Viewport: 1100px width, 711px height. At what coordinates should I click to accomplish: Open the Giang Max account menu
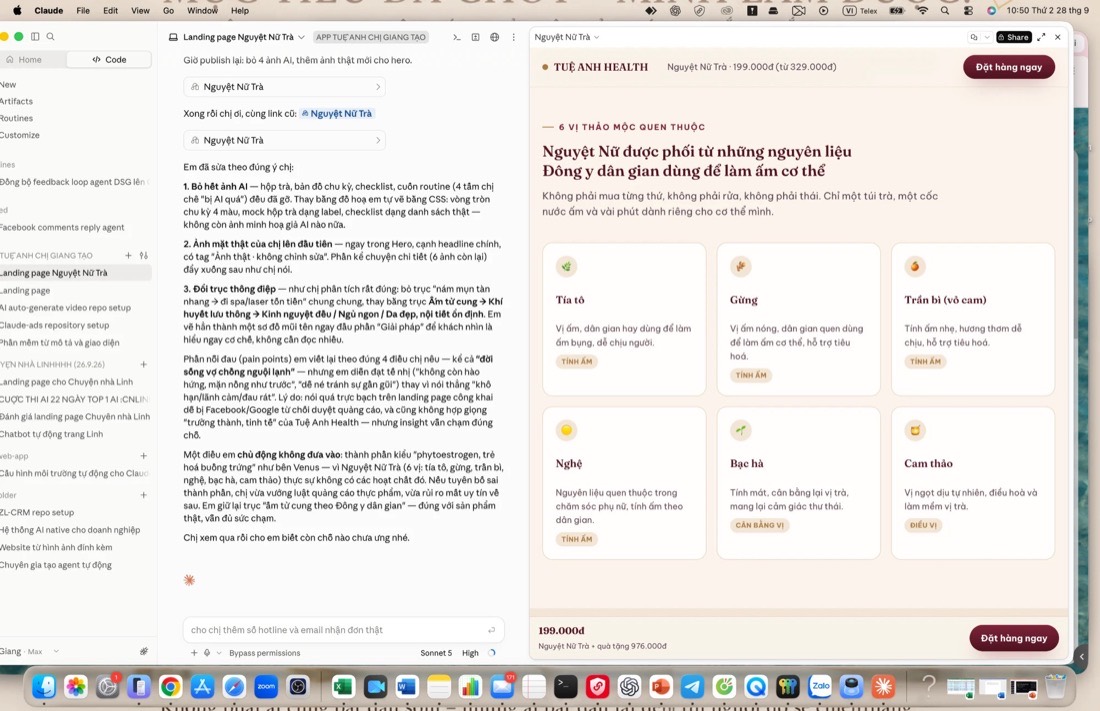click(x=29, y=651)
